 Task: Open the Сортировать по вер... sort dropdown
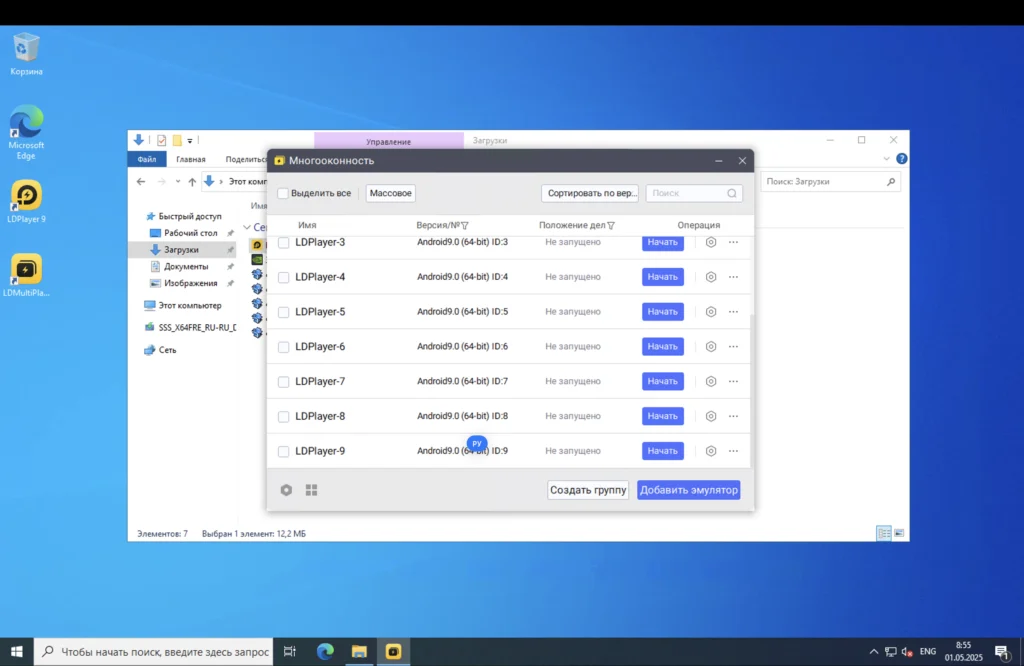point(590,193)
